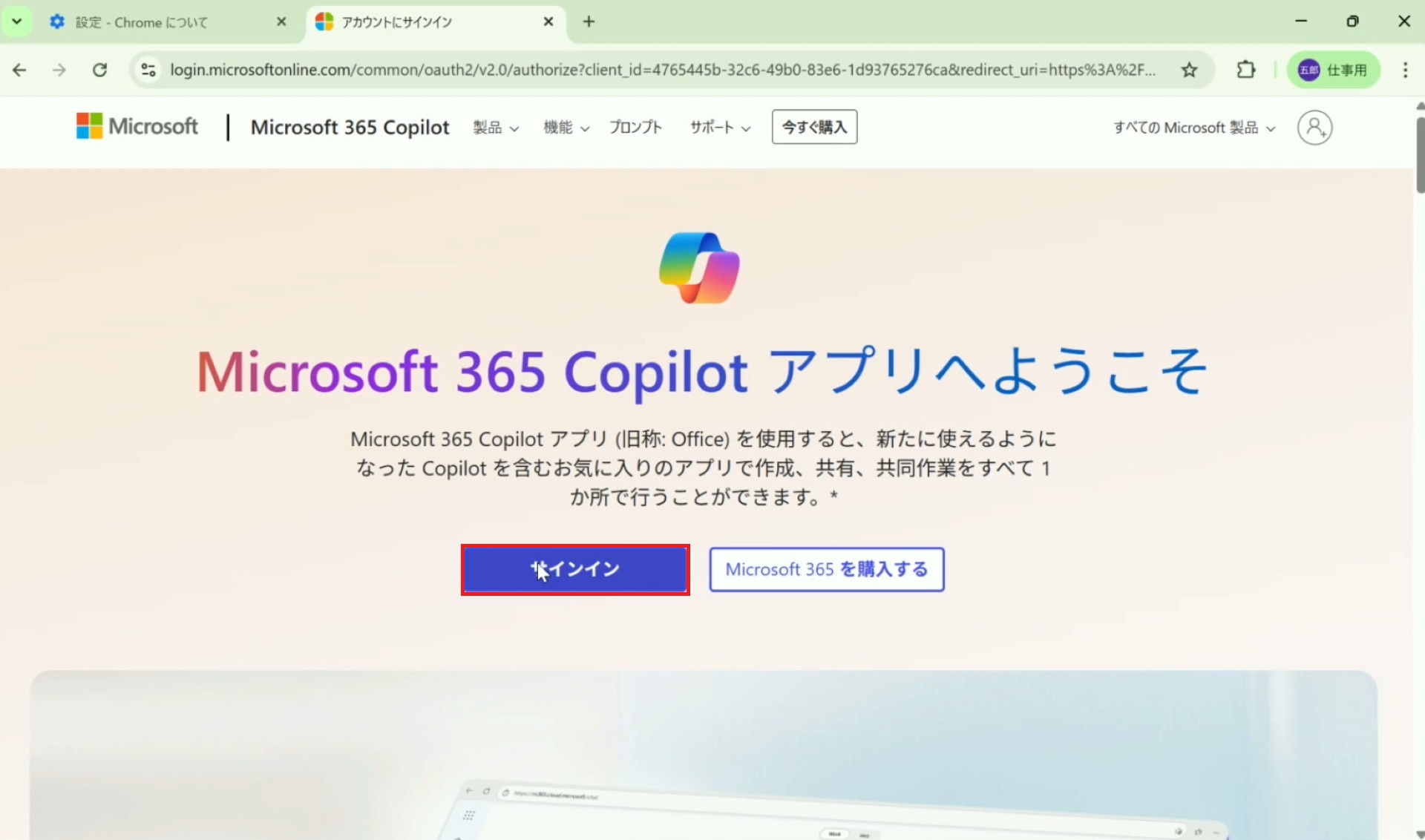Viewport: 1425px width, 840px height.
Task: Switch to 設定 - Chrome について tab
Action: click(141, 22)
